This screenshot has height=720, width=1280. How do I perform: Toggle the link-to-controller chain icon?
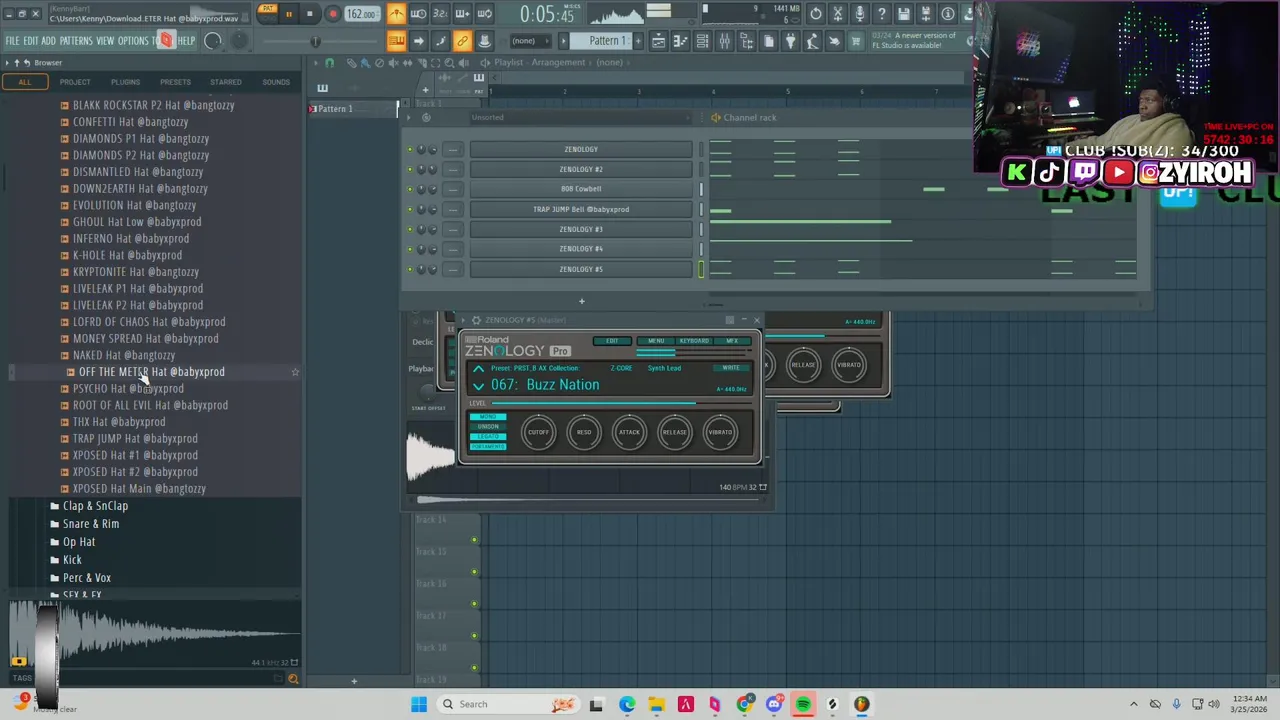[x=461, y=41]
